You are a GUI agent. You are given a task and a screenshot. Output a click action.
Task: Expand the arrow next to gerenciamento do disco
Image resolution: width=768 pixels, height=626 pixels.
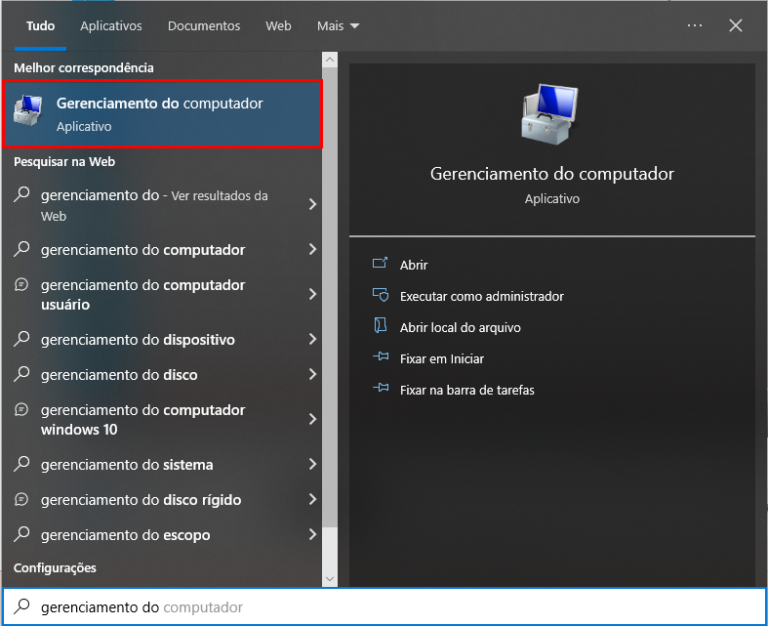(312, 375)
